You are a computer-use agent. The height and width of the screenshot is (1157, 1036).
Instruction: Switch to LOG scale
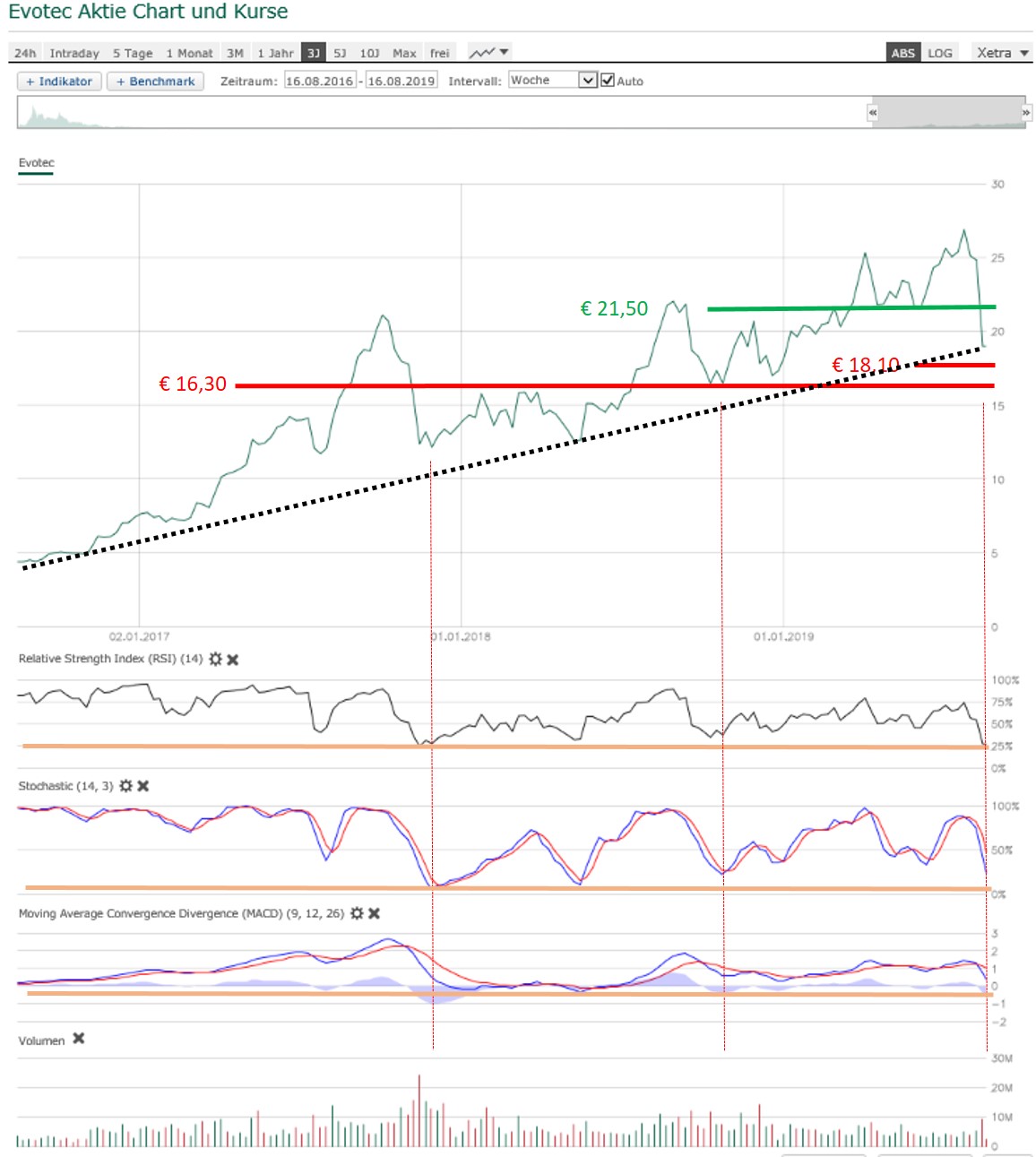coord(940,53)
